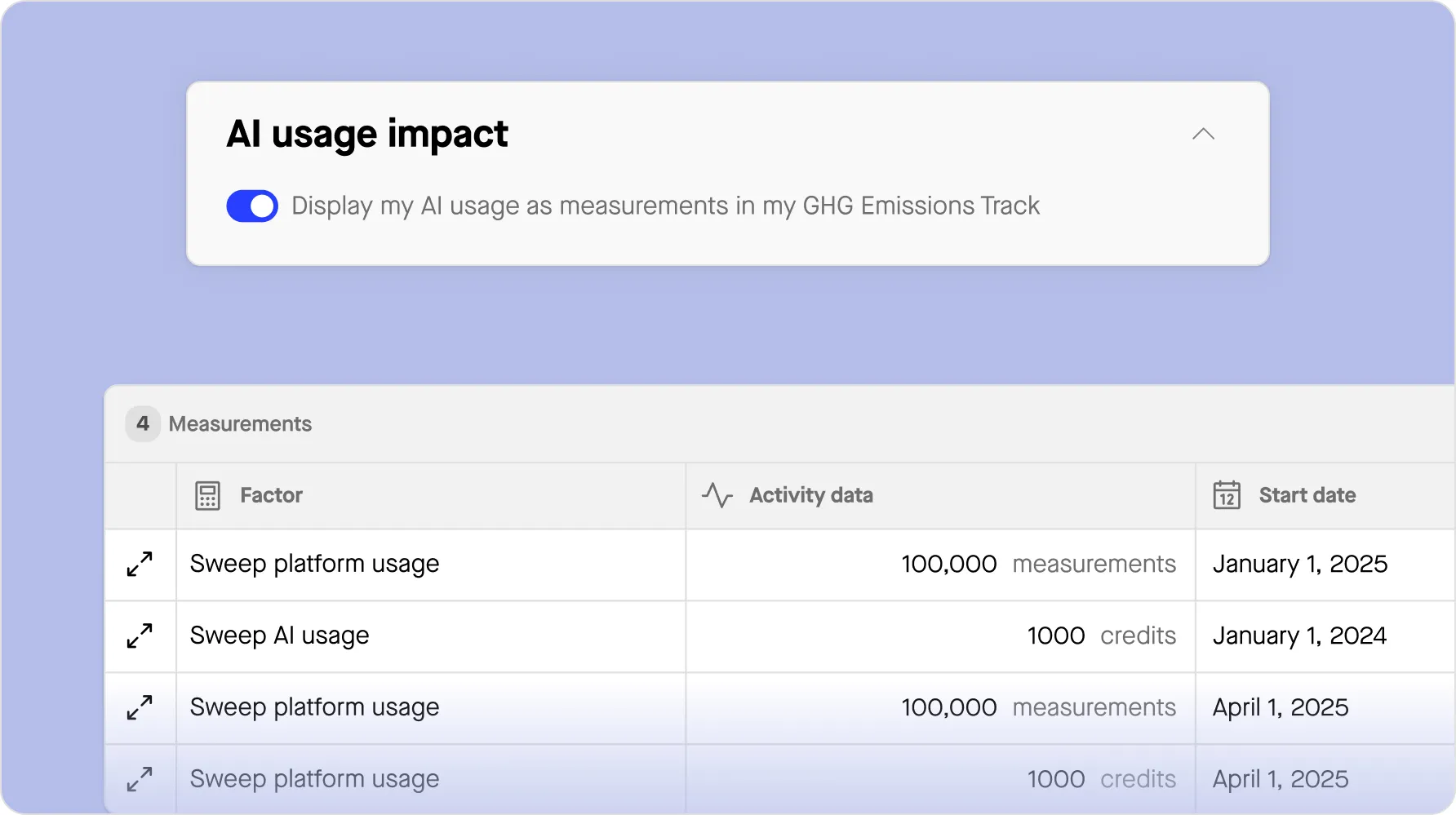Expand the bottom Sweep platform usage measurement
1456x815 pixels.
(x=140, y=779)
